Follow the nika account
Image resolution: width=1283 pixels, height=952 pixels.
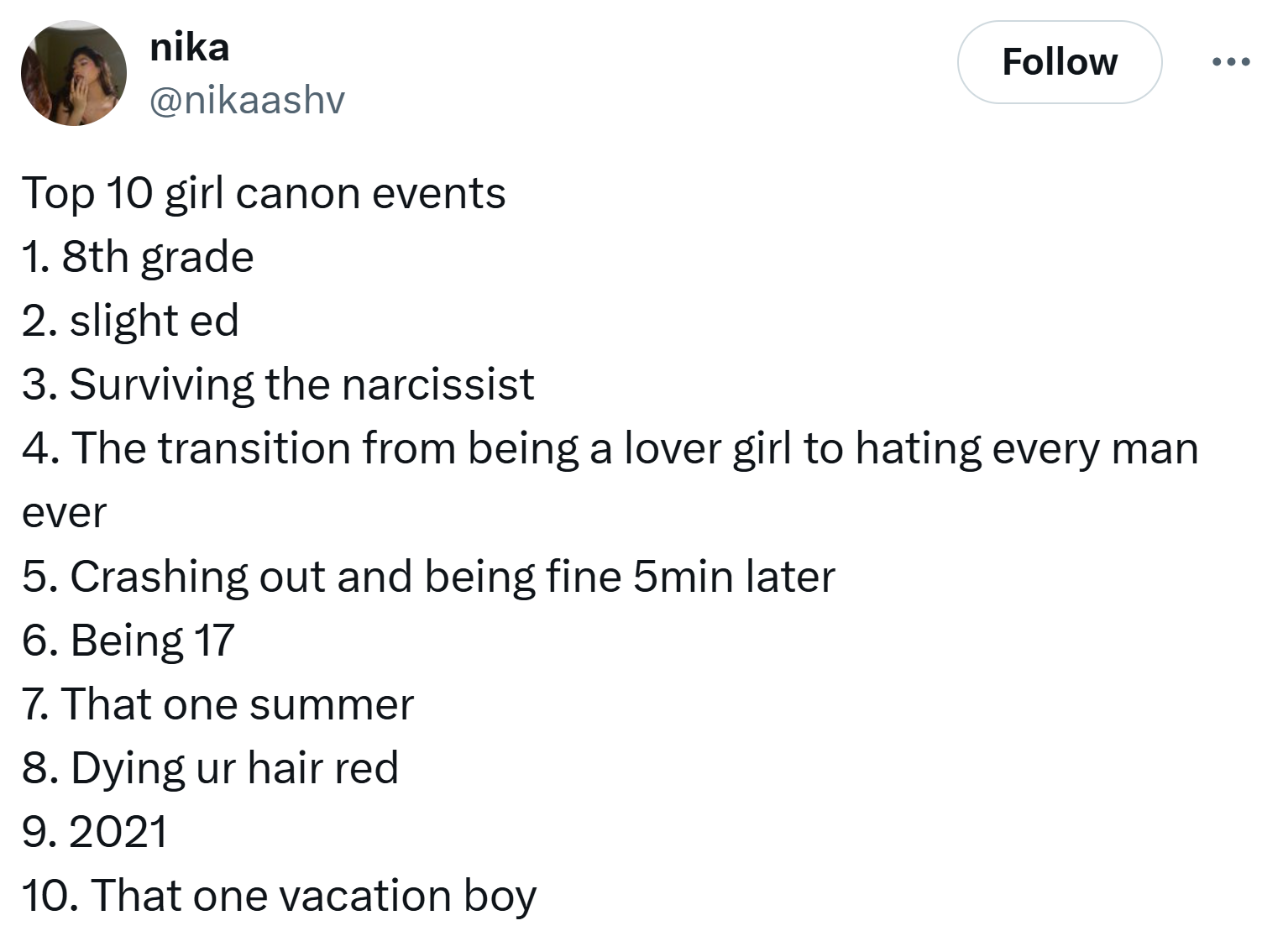click(1060, 62)
